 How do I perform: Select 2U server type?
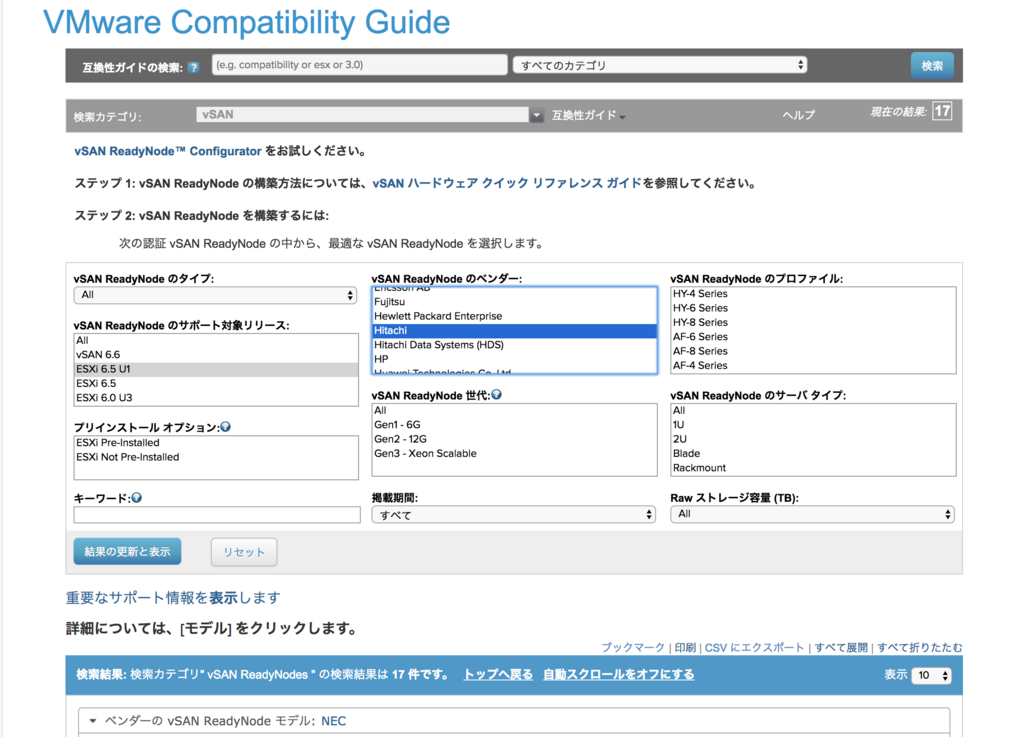point(813,439)
